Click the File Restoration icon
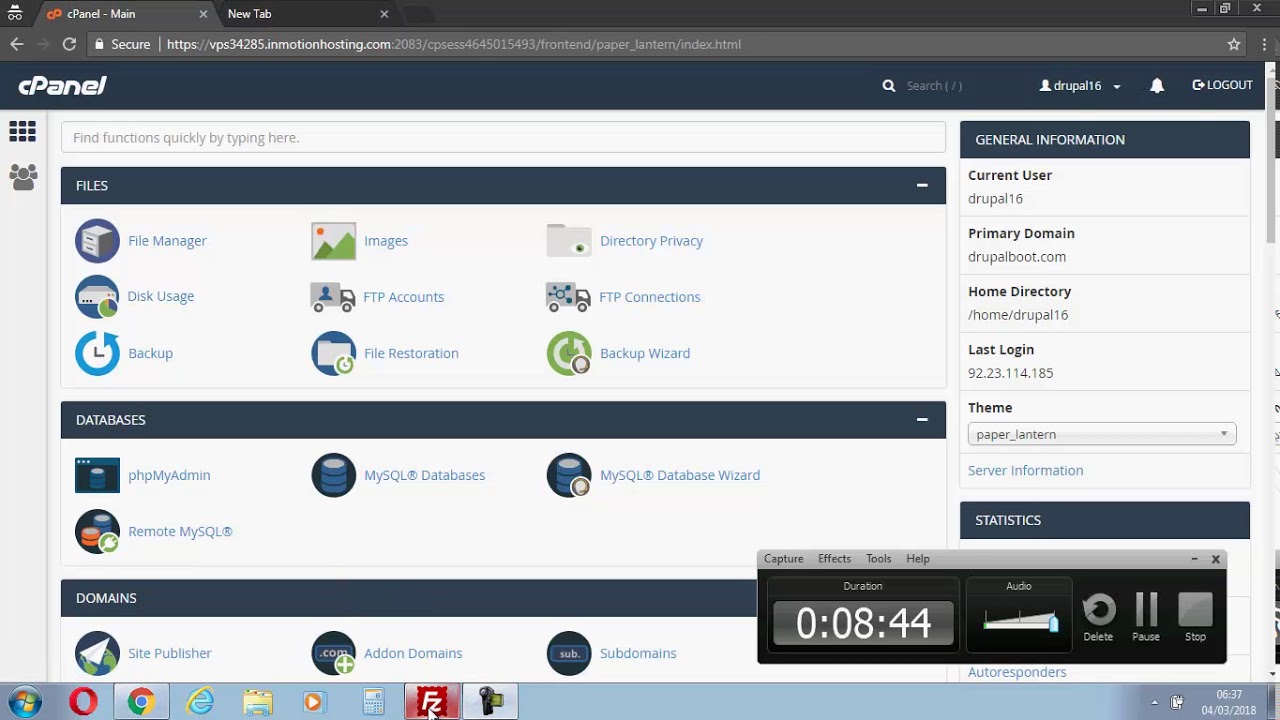Viewport: 1280px width, 720px height. pos(333,353)
